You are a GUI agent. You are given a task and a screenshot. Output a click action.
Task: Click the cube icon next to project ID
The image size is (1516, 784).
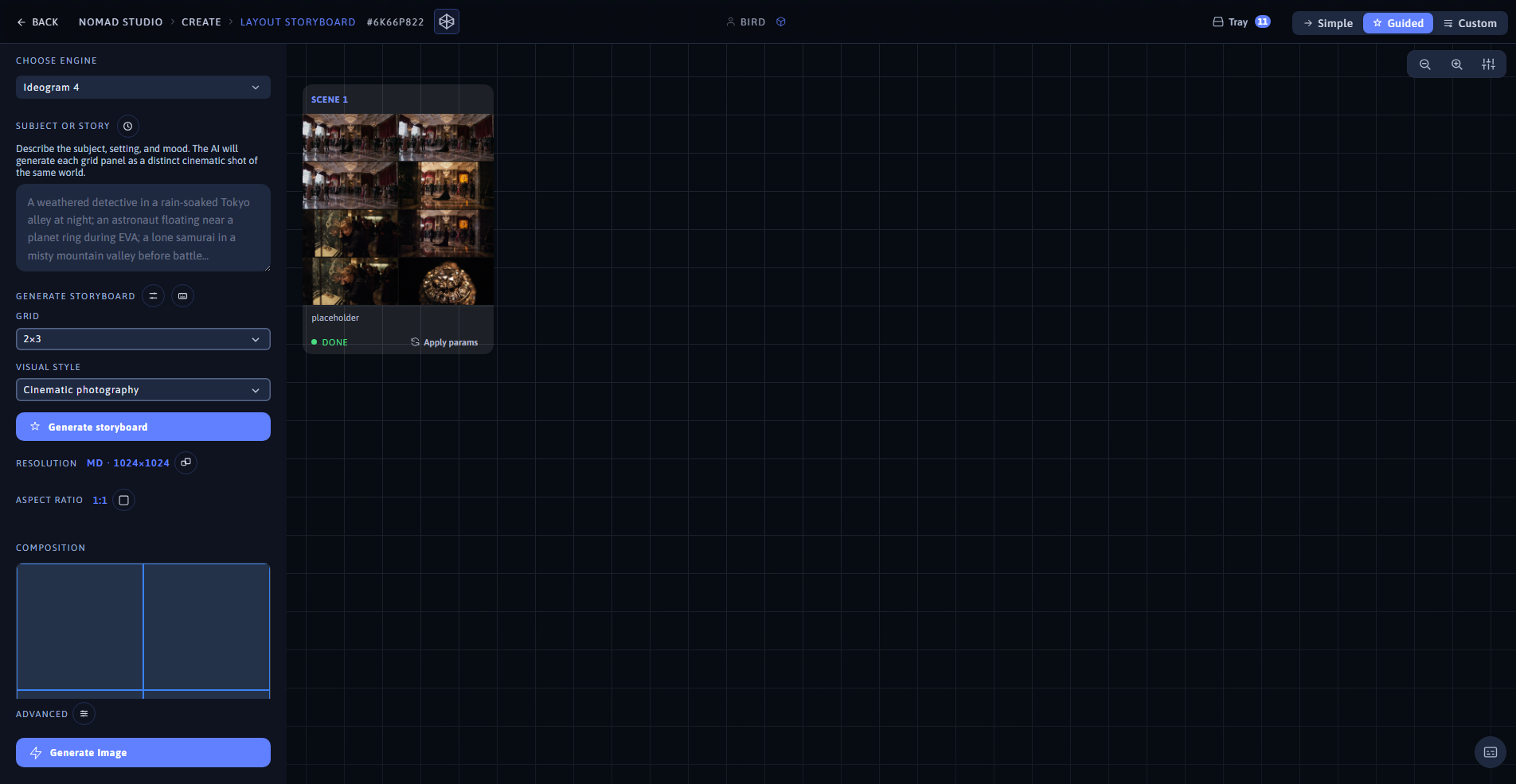447,21
